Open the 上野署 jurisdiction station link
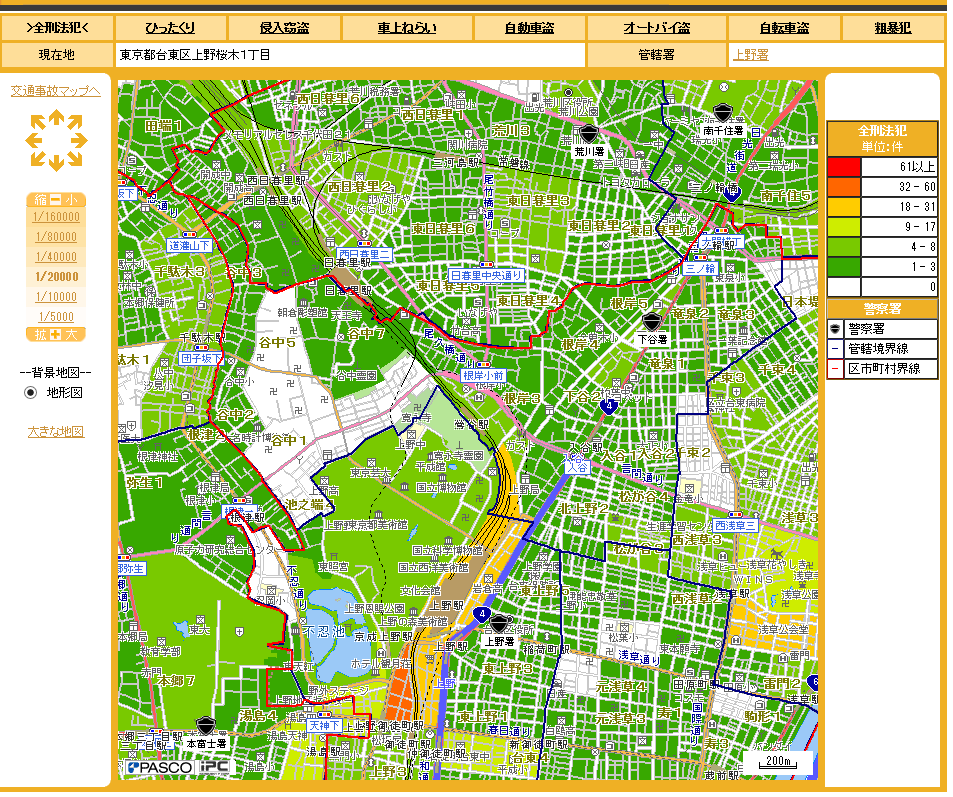 pyautogui.click(x=751, y=55)
